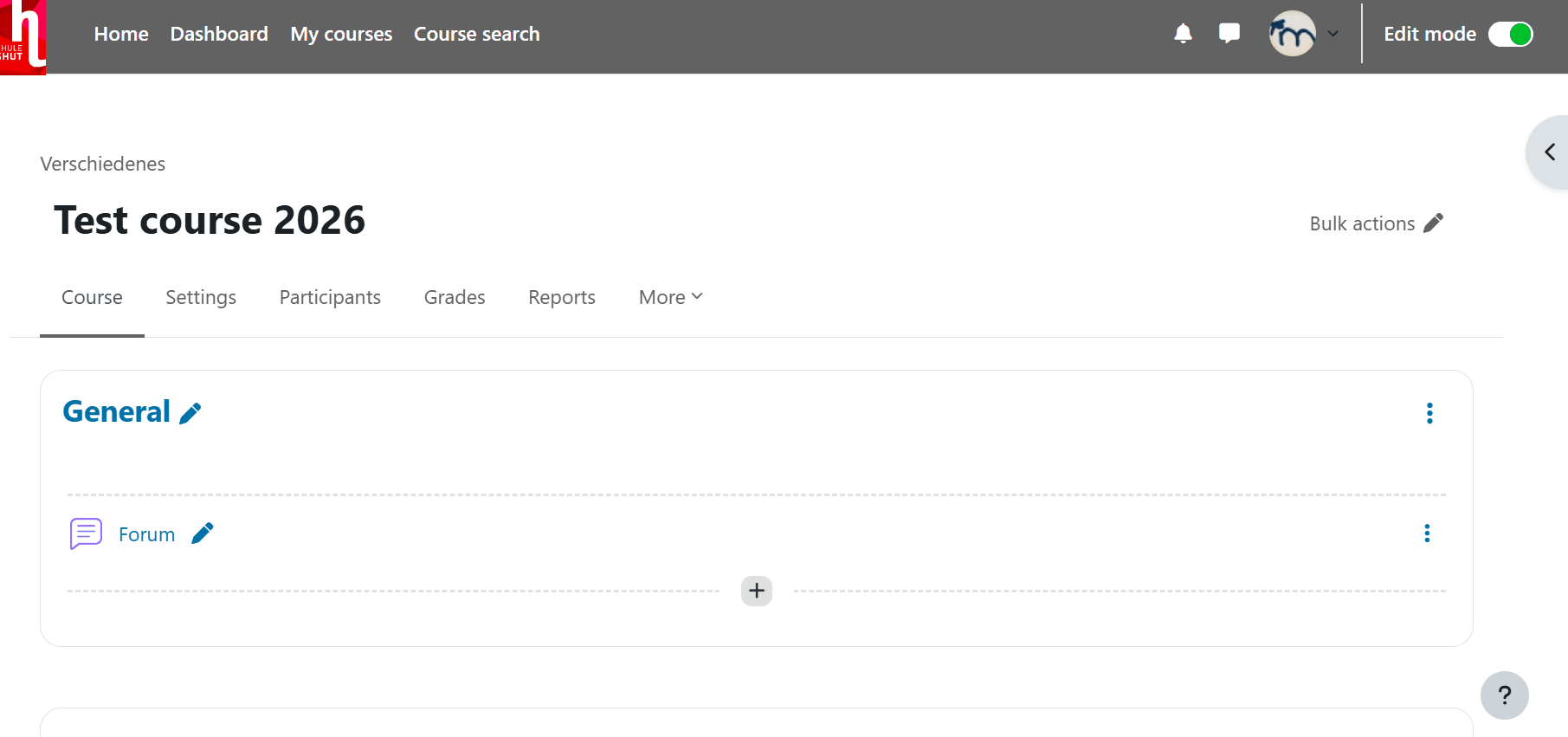Click the Verschiedenes category breadcrumb
The image size is (1568, 737).
pos(102,164)
